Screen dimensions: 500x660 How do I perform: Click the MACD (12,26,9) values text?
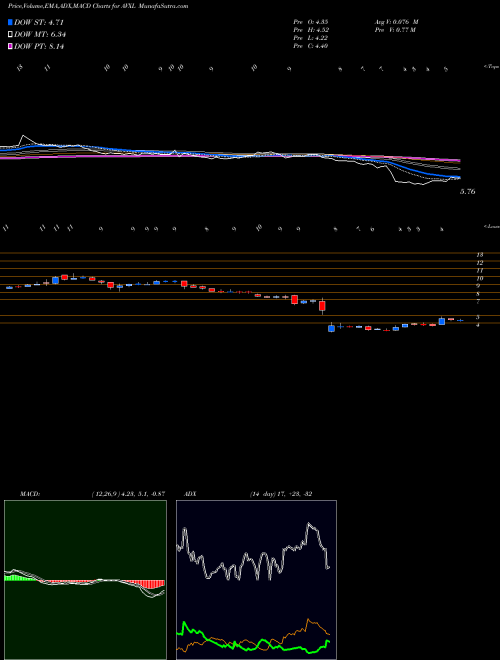pos(128,494)
